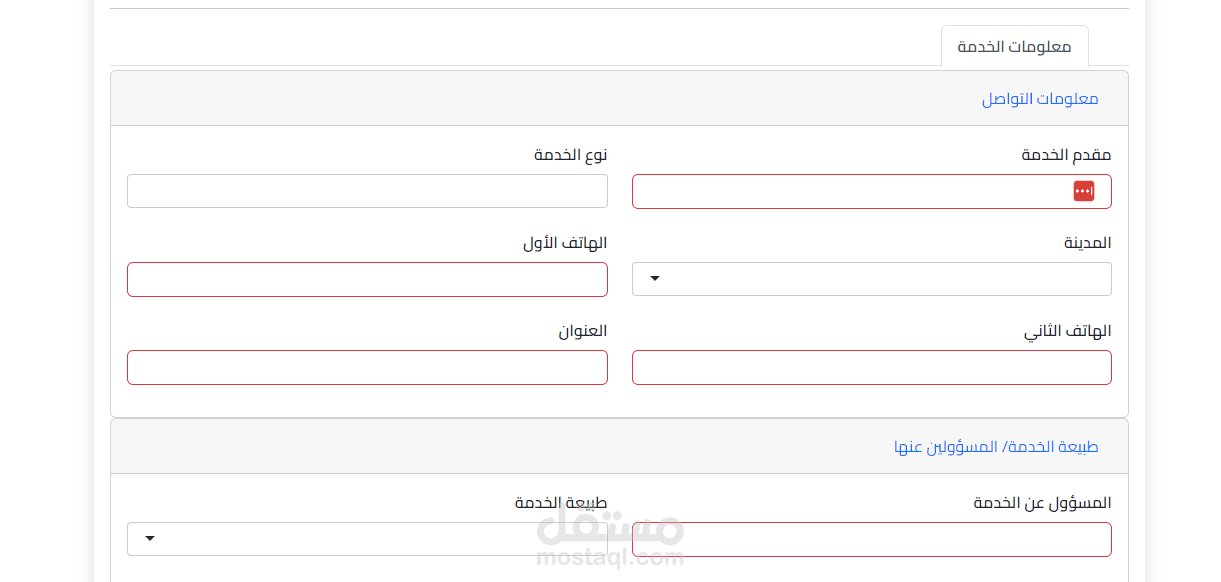The height and width of the screenshot is (582, 1221).
Task: Toggle the طبيعة الخدمة/ المسؤولين عنها section
Action: click(x=995, y=447)
